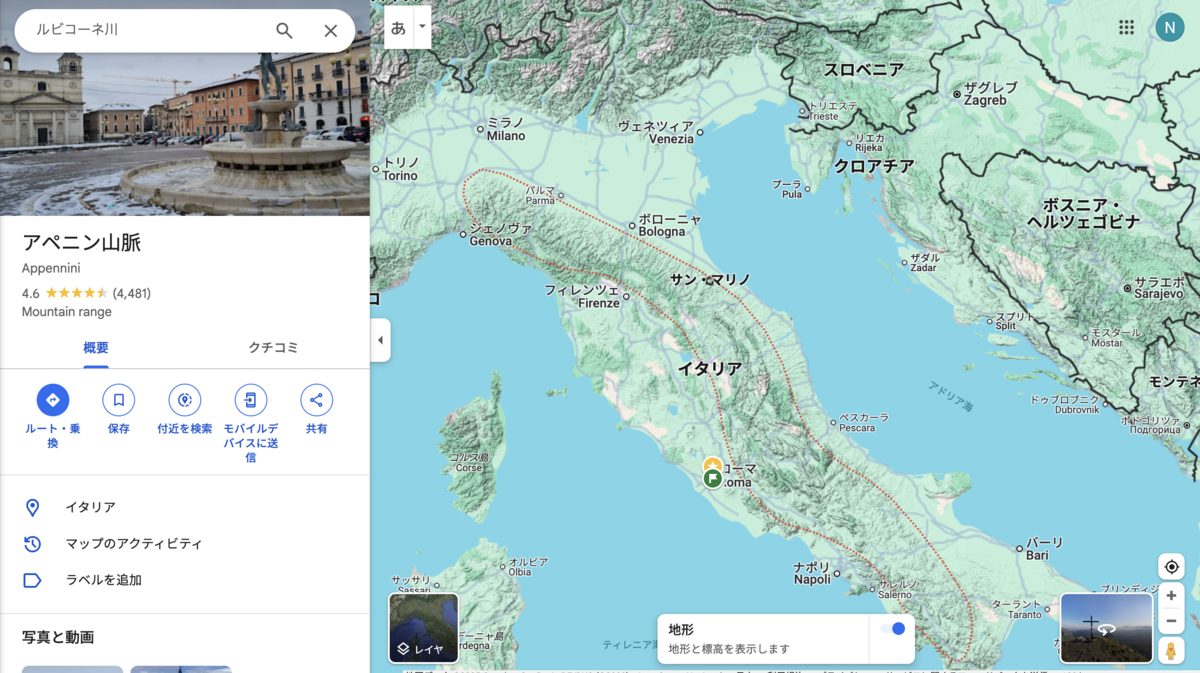Open the ルート・乗換 directions button
Viewport: 1200px width, 673px height.
pos(53,400)
